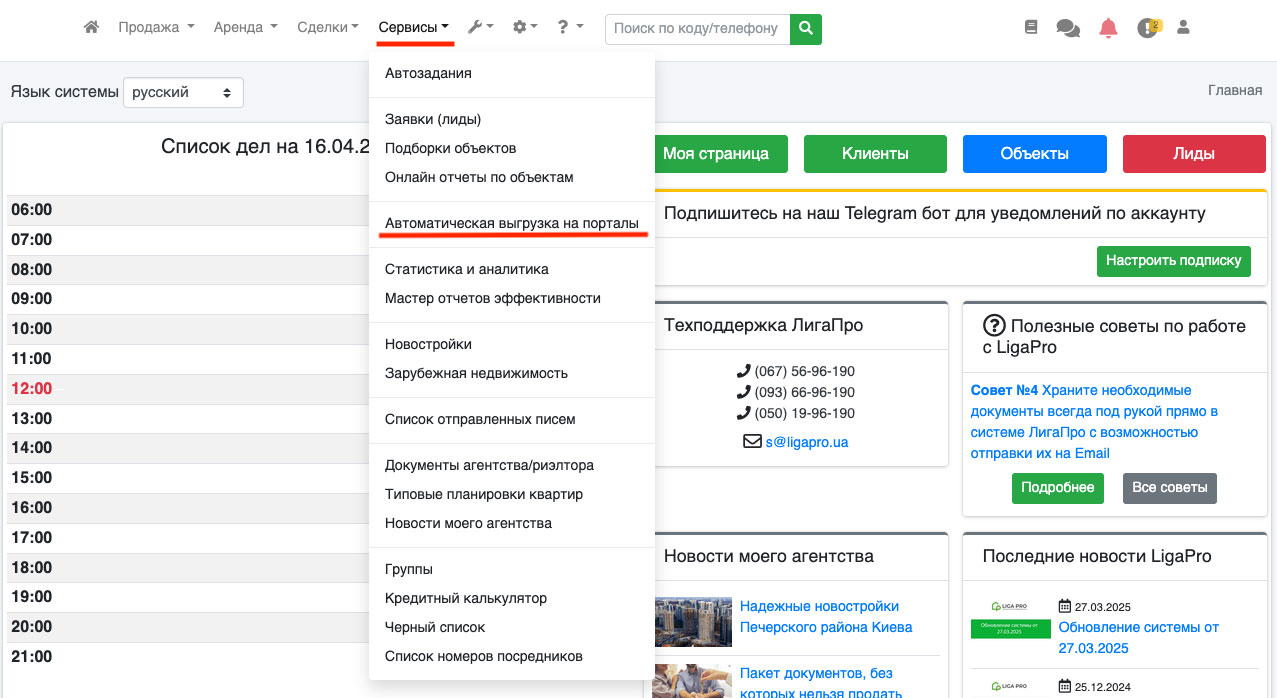
Task: Expand the question mark help dropdown
Action: [570, 28]
